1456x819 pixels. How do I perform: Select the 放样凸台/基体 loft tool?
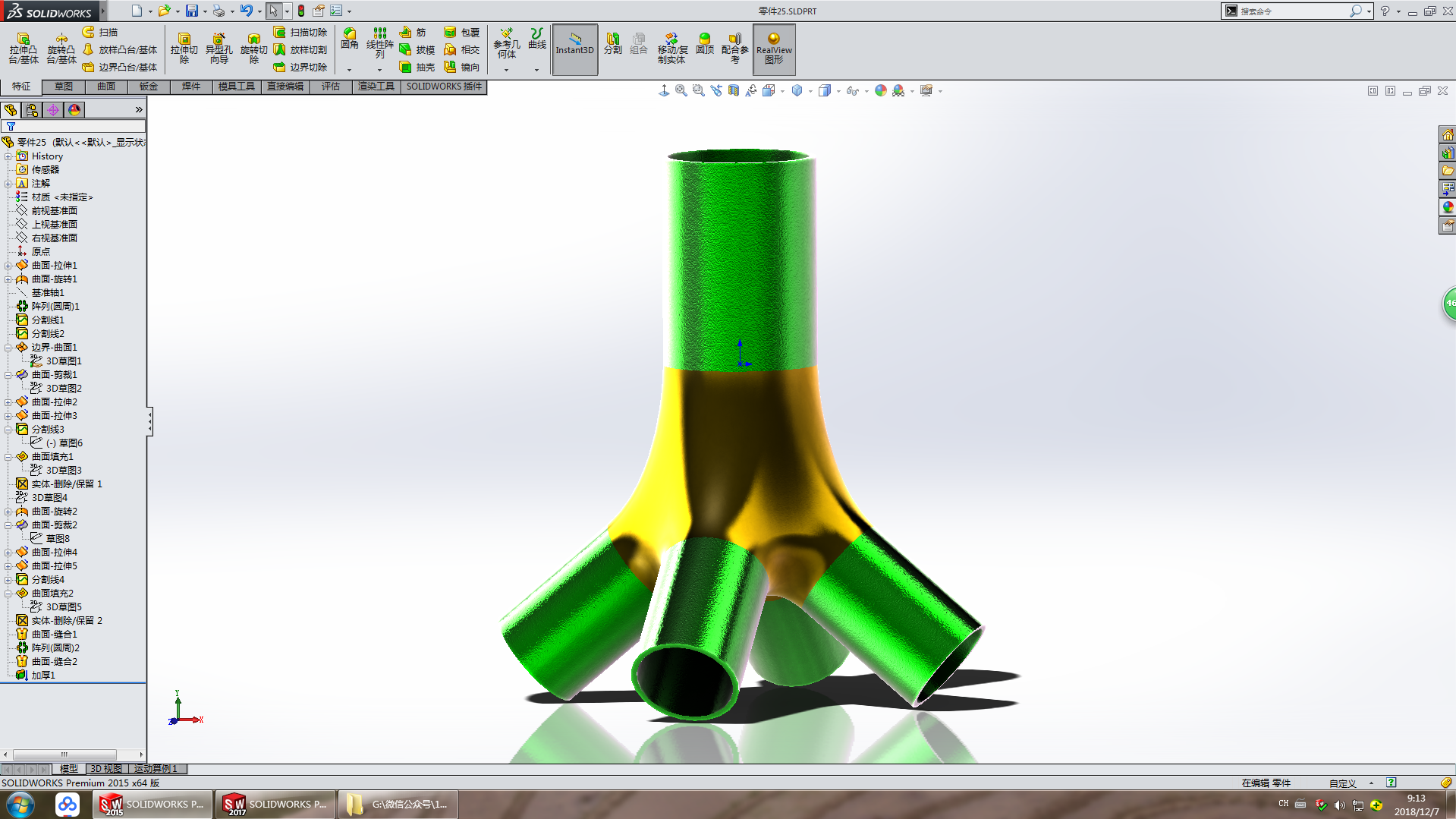click(120, 49)
